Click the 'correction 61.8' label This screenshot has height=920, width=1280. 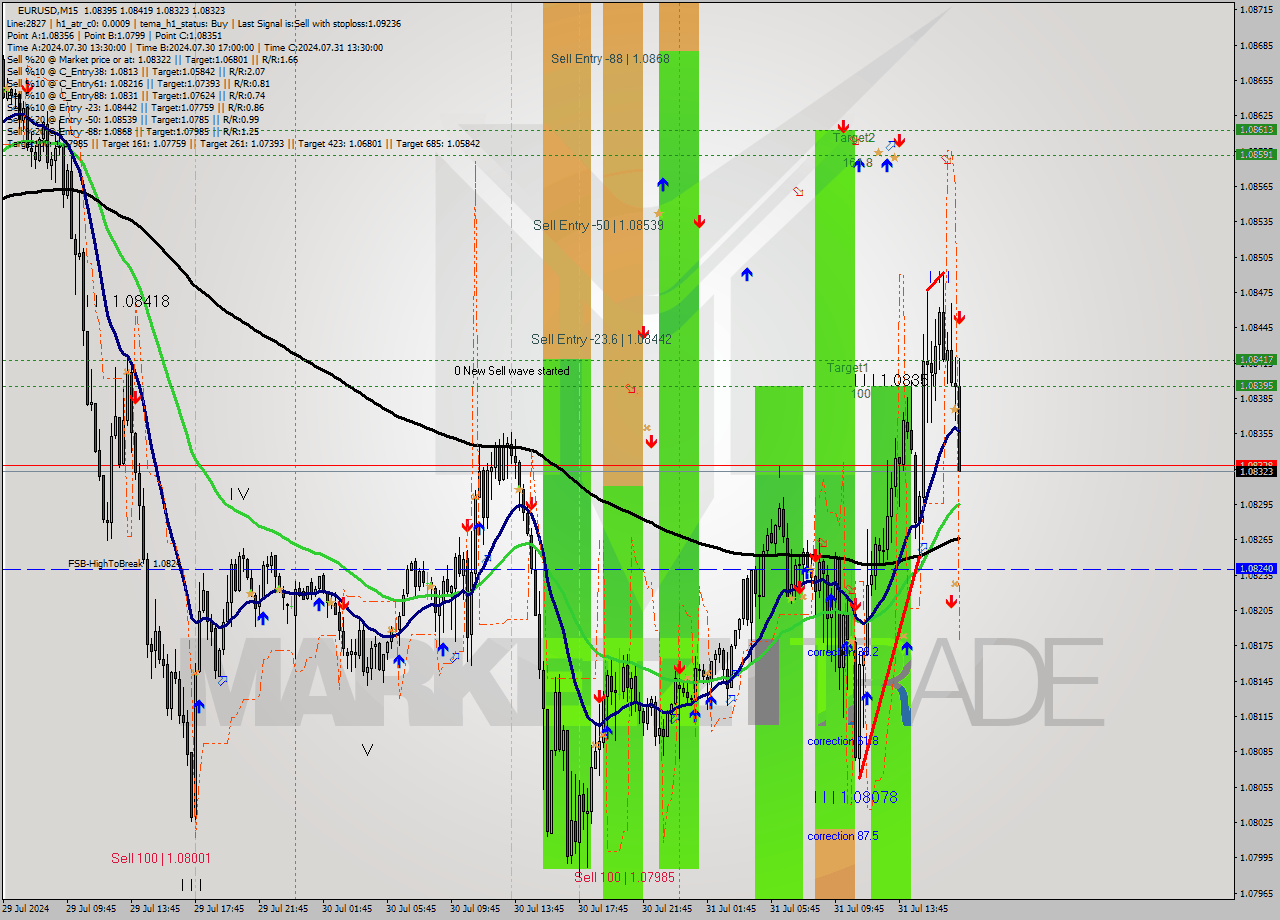coord(843,741)
